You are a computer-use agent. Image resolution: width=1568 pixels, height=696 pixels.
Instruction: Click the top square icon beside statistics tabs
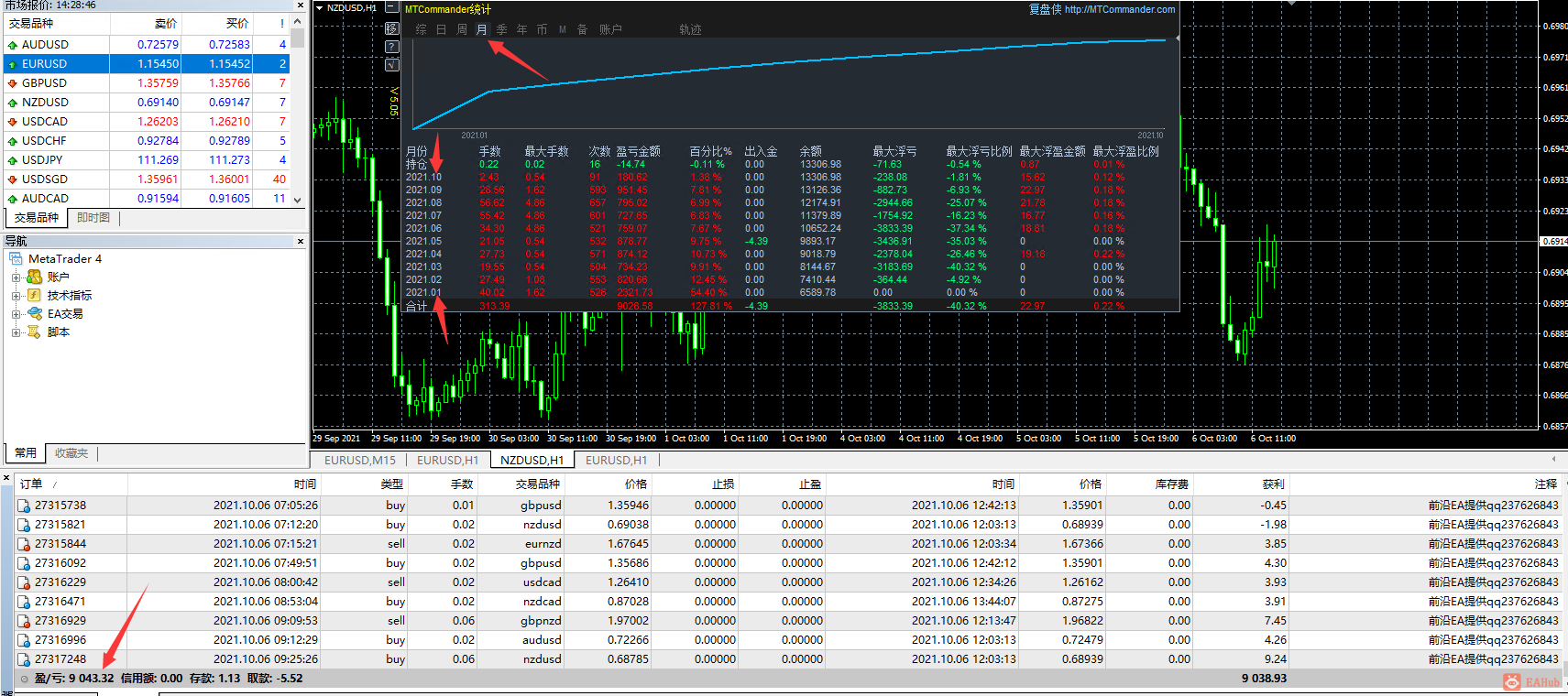pyautogui.click(x=392, y=28)
